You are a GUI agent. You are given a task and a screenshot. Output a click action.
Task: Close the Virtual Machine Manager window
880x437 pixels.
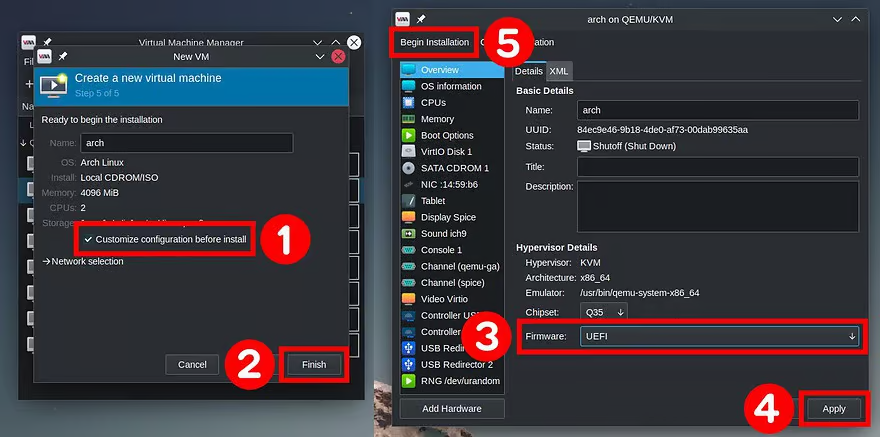(x=354, y=43)
